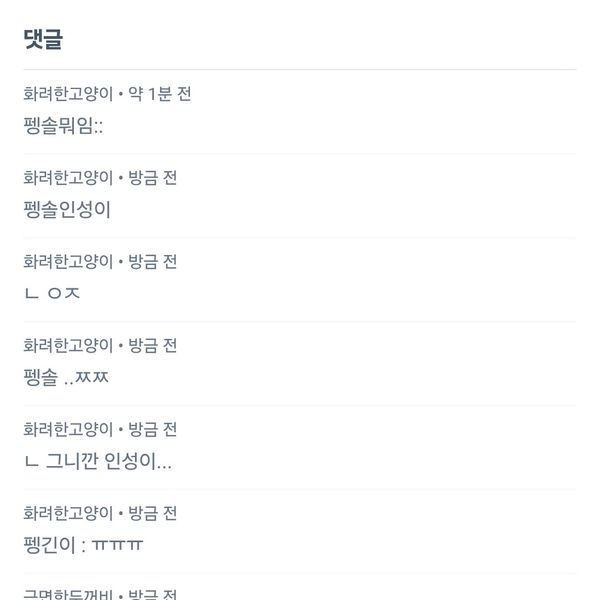Open author name above the 펭솔 ..ㅉㅉ comment
The height and width of the screenshot is (600, 600).
68,346
